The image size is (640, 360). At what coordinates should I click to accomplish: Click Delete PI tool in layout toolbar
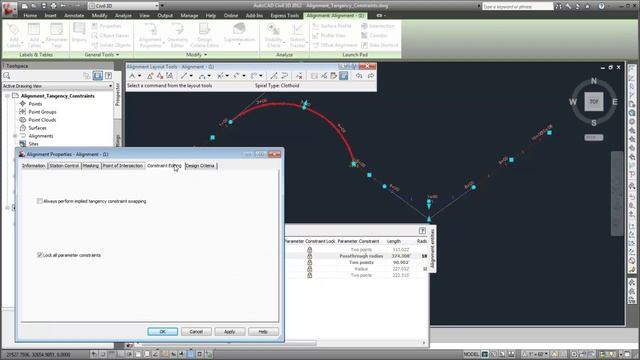point(160,76)
